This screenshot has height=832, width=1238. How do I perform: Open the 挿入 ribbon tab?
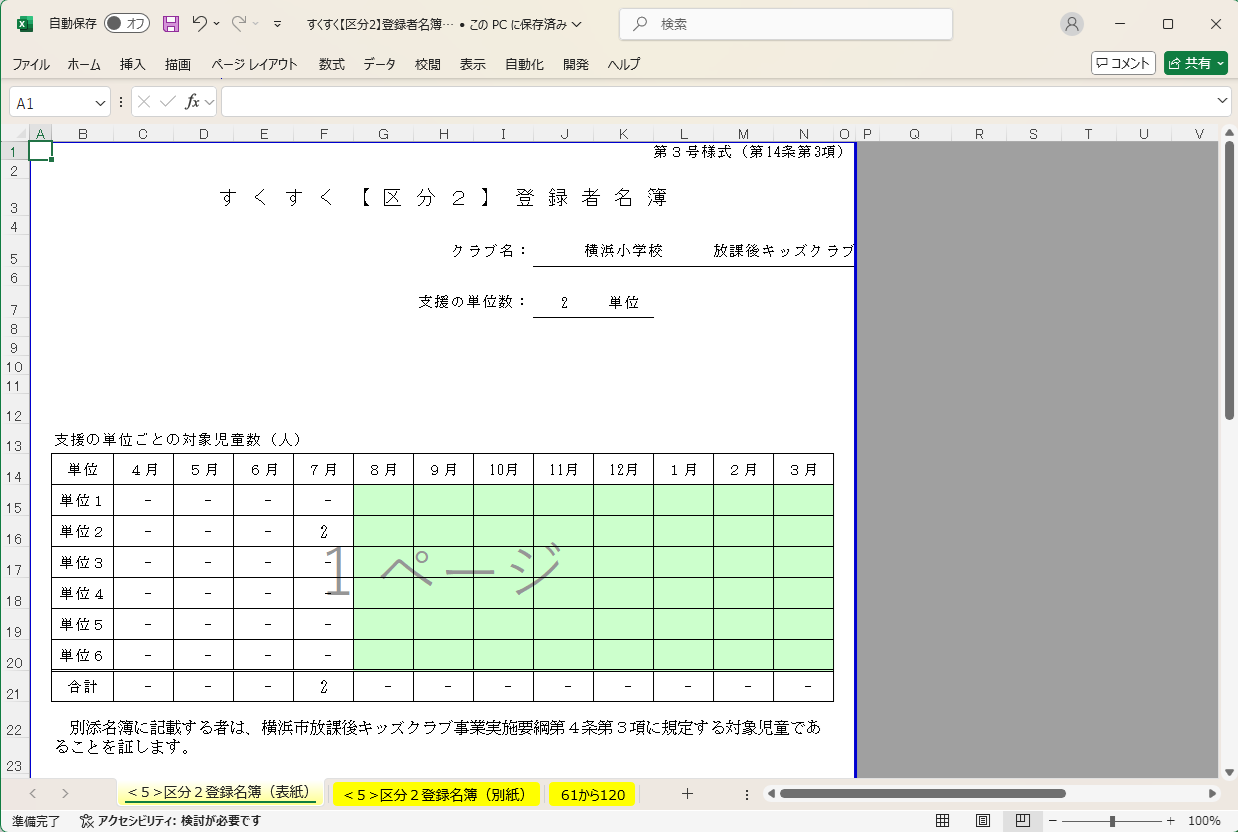pos(133,64)
